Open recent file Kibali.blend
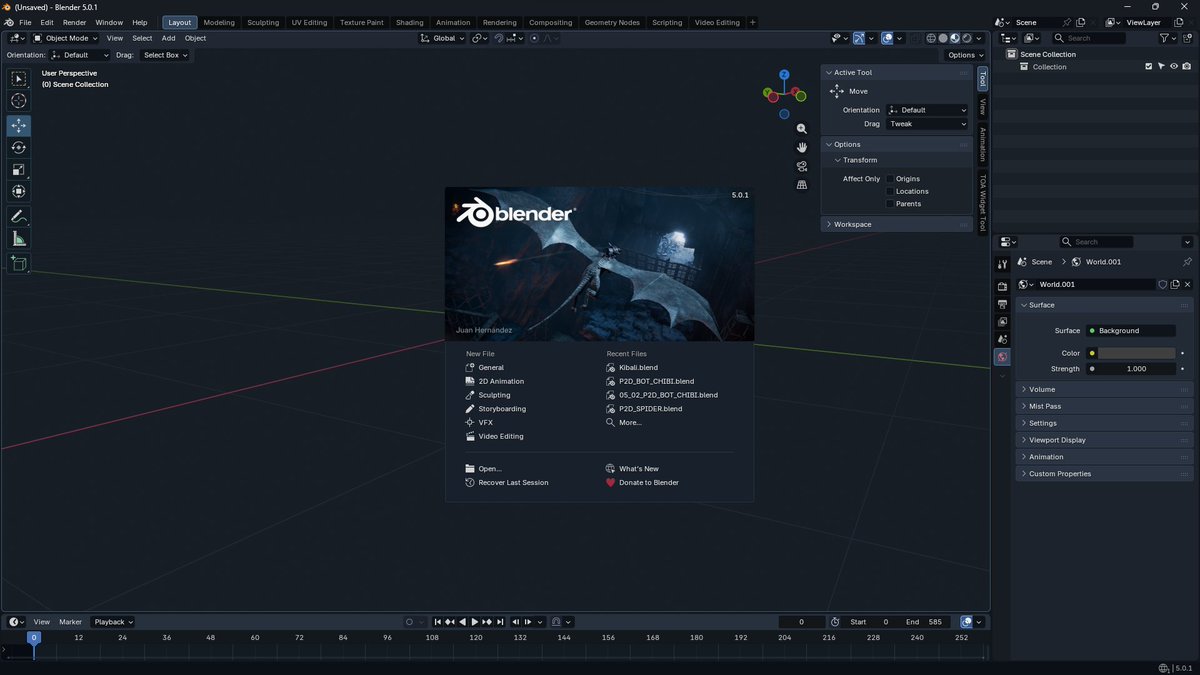Viewport: 1200px width, 675px height. [638, 368]
